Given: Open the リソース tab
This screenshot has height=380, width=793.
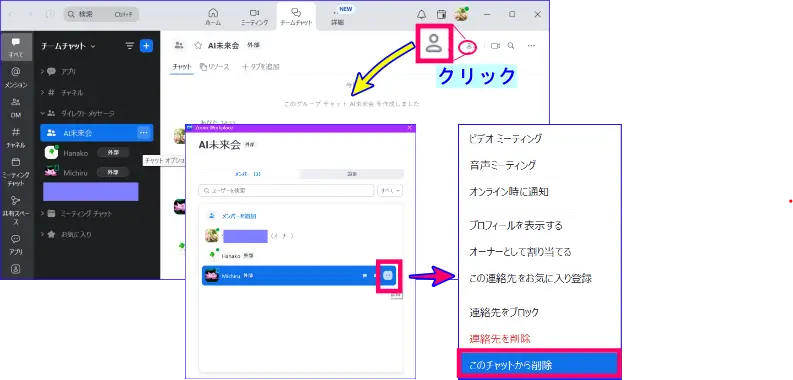Looking at the screenshot, I should (214, 67).
